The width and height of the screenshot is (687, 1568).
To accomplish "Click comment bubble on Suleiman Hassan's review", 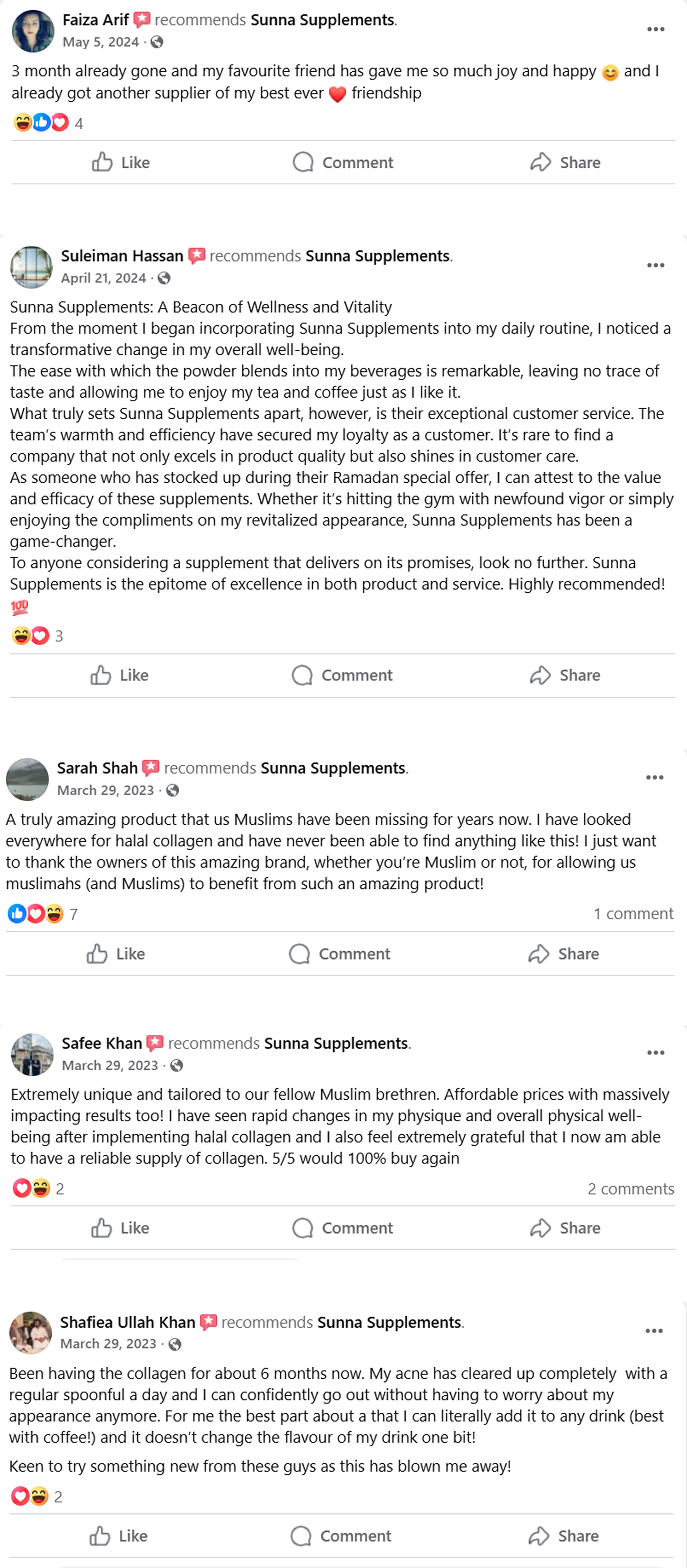I will [x=302, y=675].
